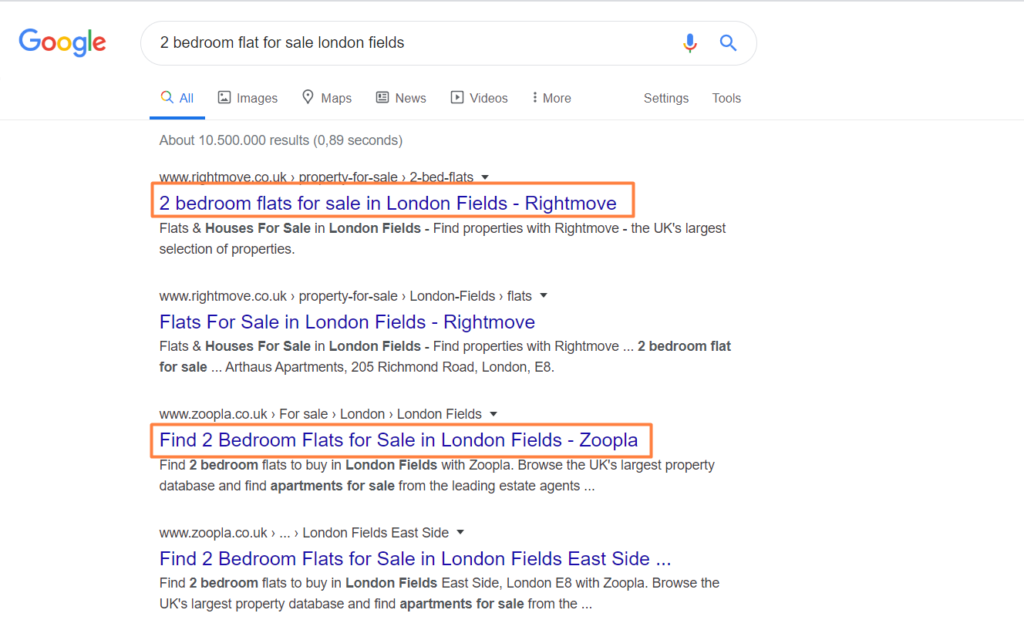Open the Images tab
Viewport: 1024px width, 630px height.
point(247,98)
